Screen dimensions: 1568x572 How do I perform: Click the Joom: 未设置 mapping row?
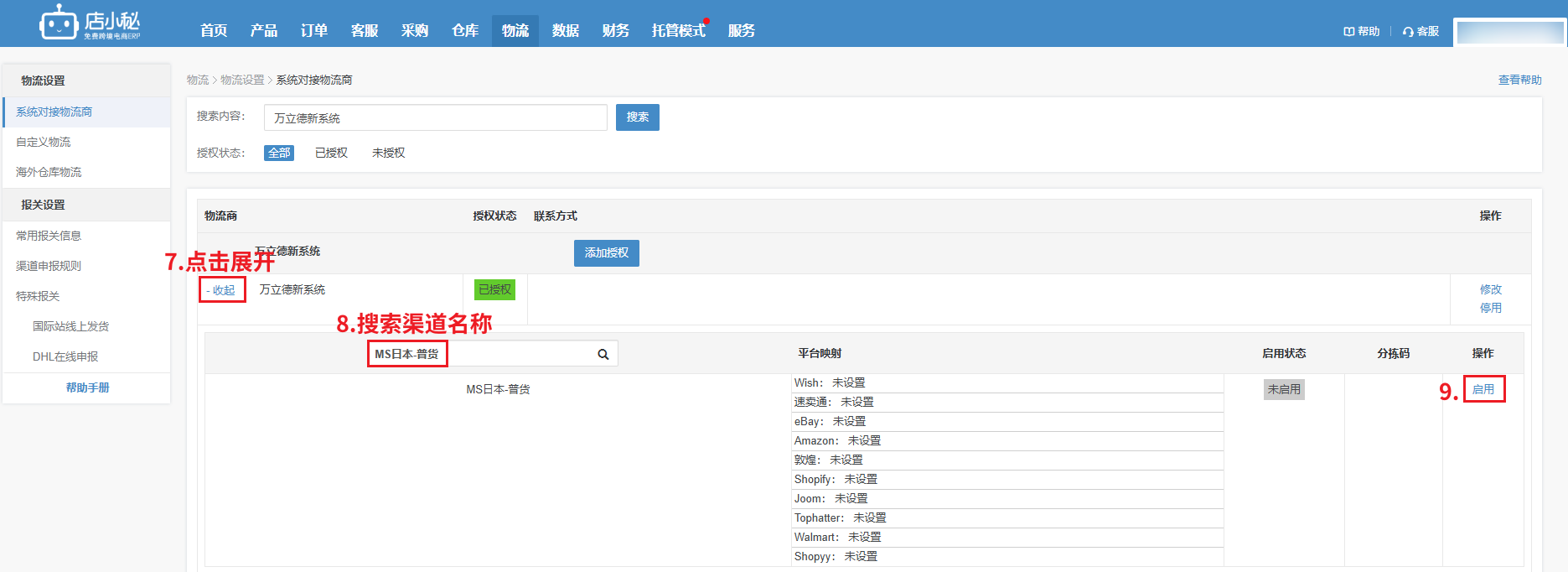1007,499
